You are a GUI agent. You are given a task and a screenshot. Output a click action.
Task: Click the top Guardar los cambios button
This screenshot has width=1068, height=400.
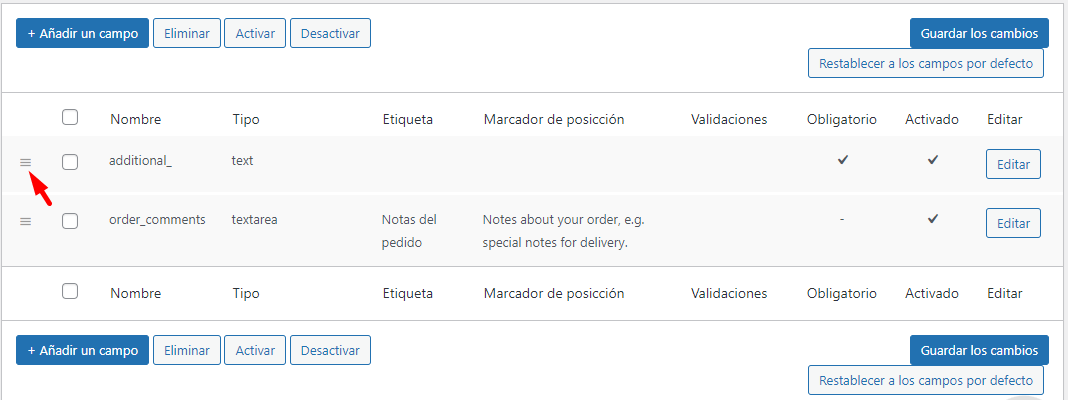tap(979, 33)
